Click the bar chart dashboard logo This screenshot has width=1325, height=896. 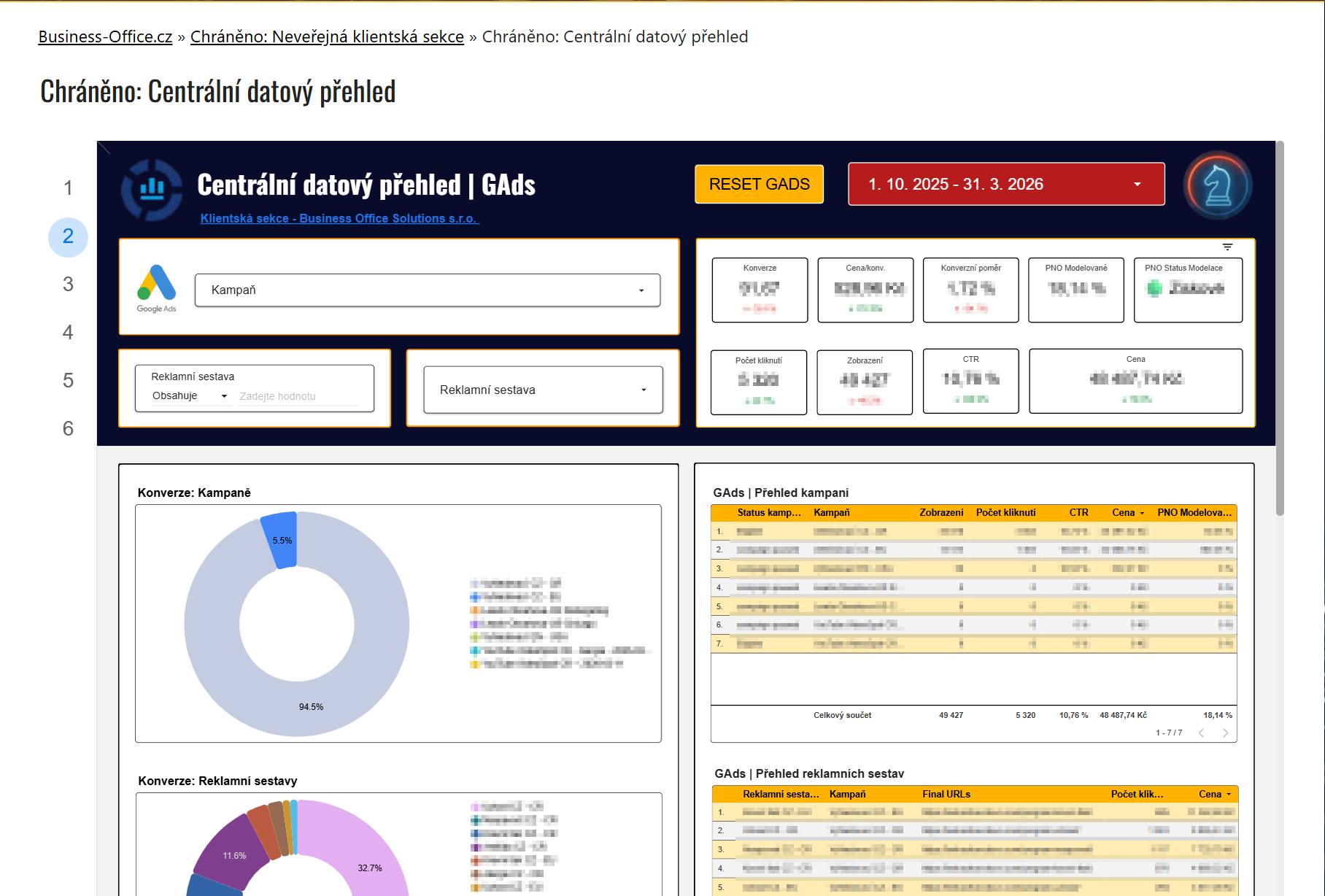pyautogui.click(x=152, y=189)
